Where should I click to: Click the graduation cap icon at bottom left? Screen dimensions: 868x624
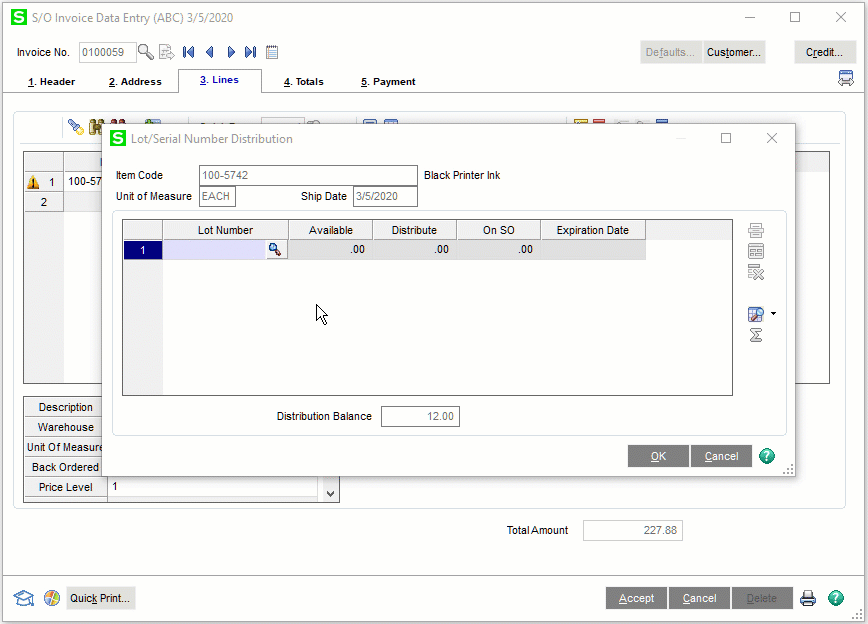click(x=23, y=598)
